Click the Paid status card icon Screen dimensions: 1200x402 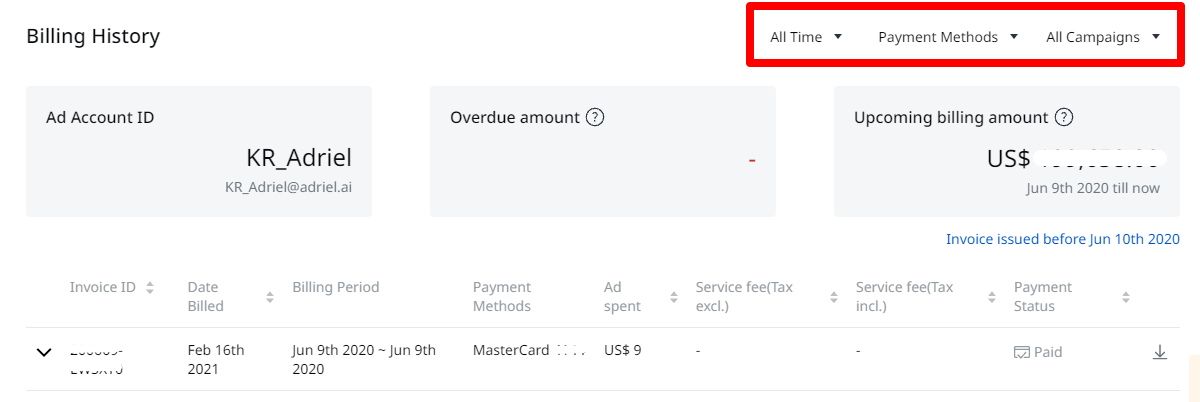[x=1022, y=352]
